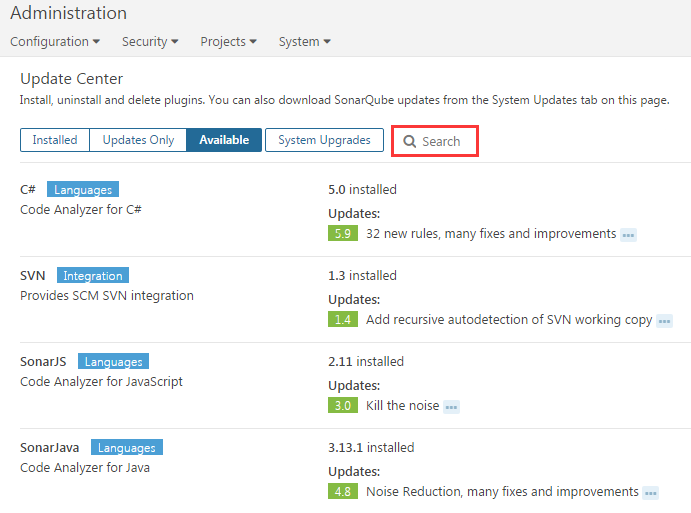Click 'Add recursive autodetection of SVN working copy'
The image size is (691, 513).
pos(509,320)
